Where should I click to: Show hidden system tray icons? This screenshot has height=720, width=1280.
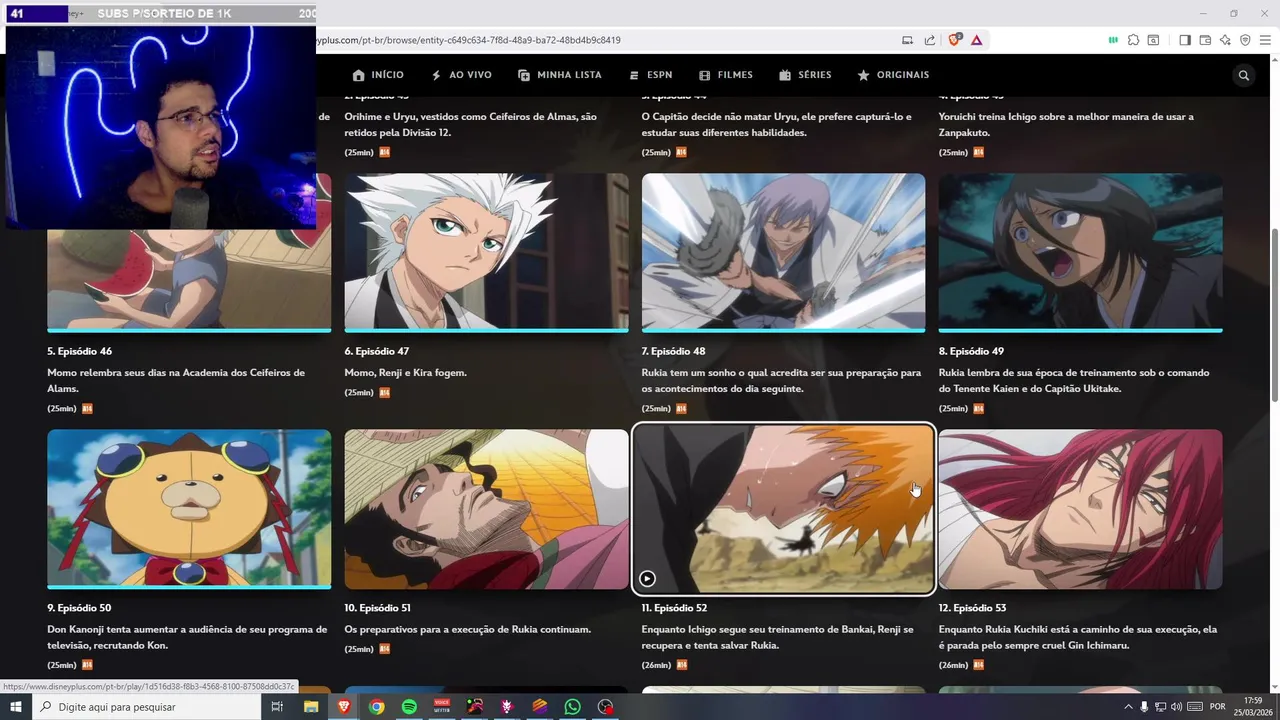click(x=1129, y=707)
